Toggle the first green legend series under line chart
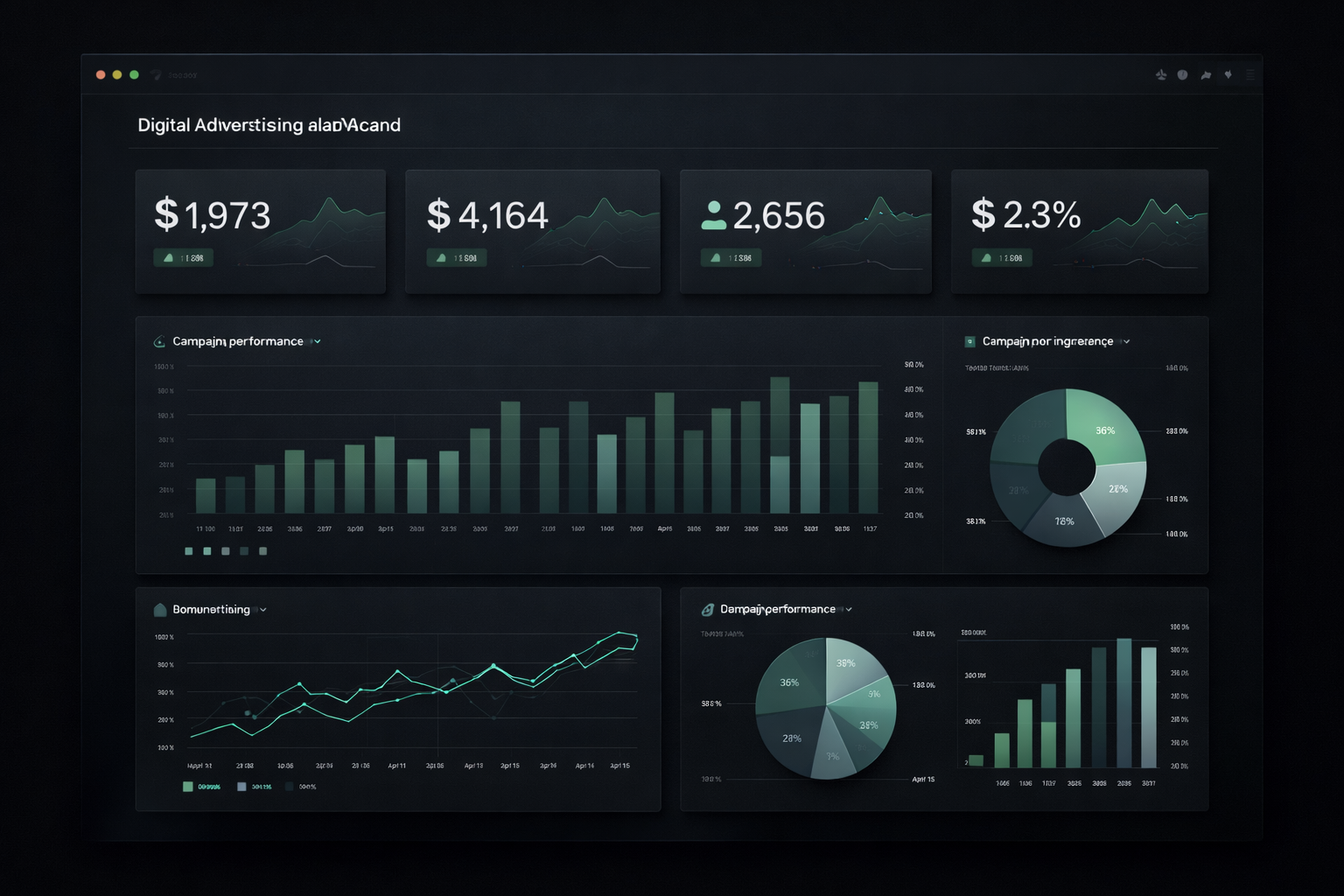 [x=187, y=787]
